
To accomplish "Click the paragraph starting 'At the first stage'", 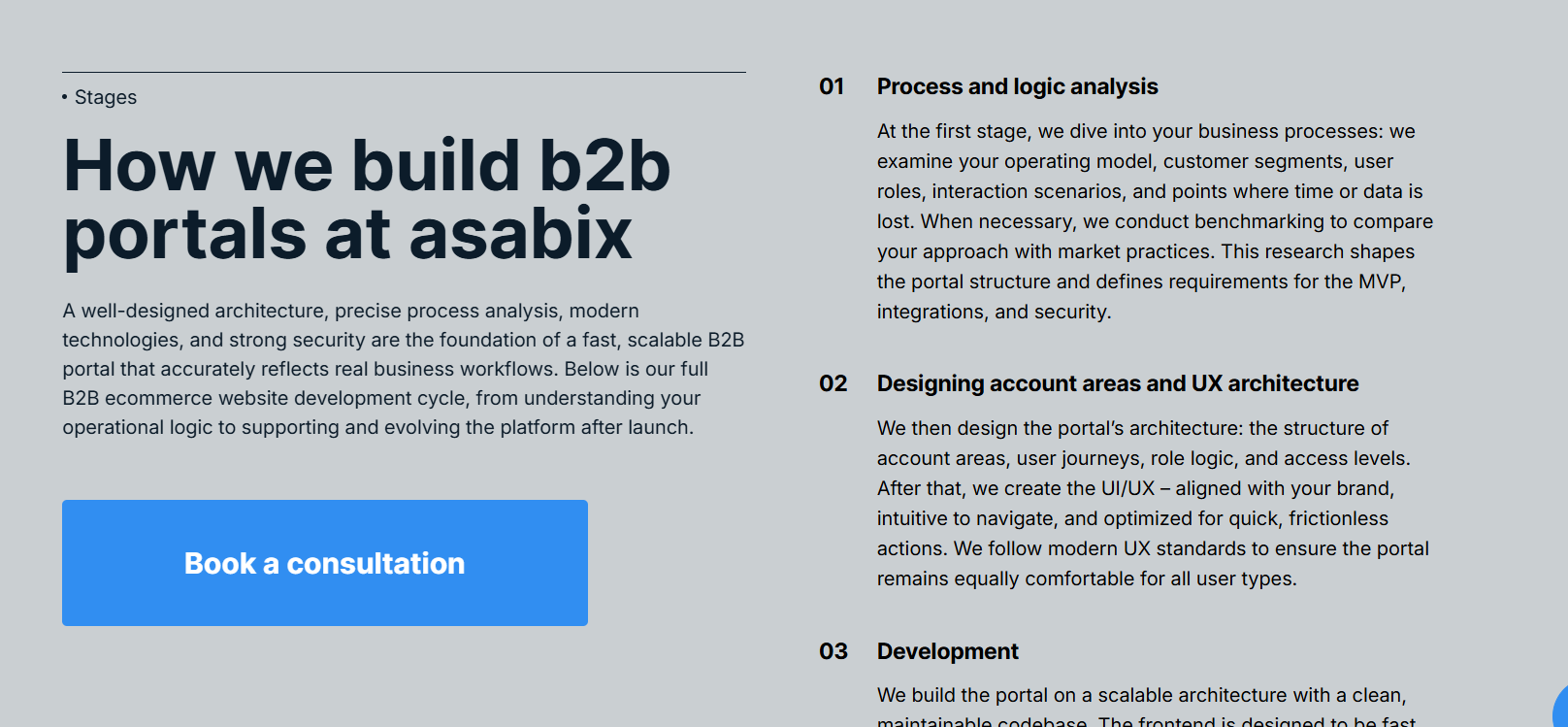I will pos(1155,221).
